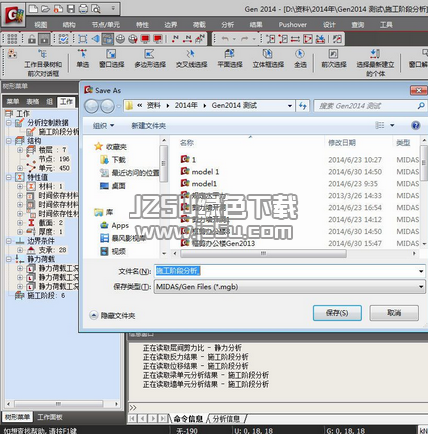
Task: Collapse the 特性值 tree node
Action: (x=9, y=177)
